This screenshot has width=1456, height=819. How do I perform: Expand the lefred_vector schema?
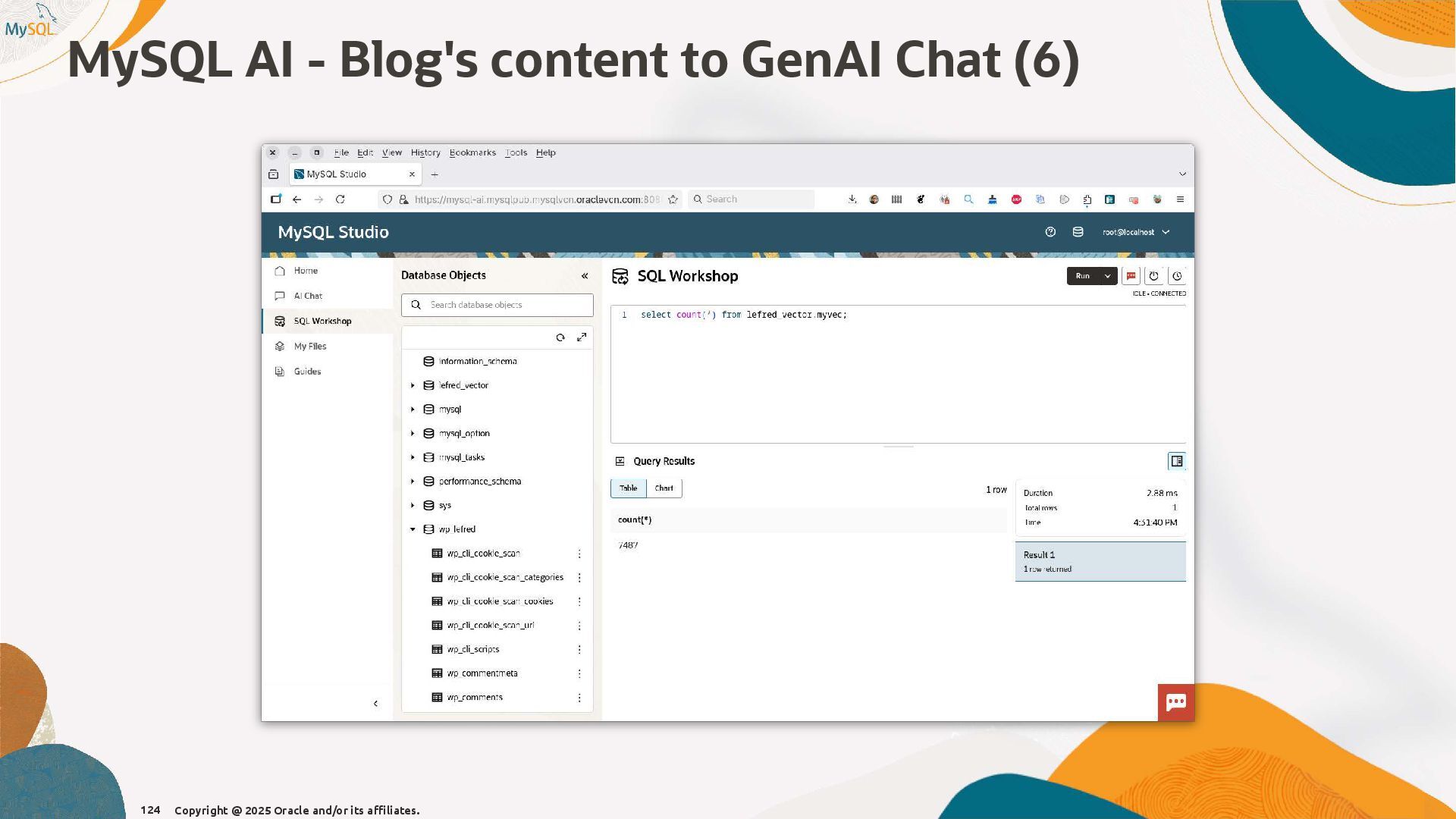(x=413, y=385)
